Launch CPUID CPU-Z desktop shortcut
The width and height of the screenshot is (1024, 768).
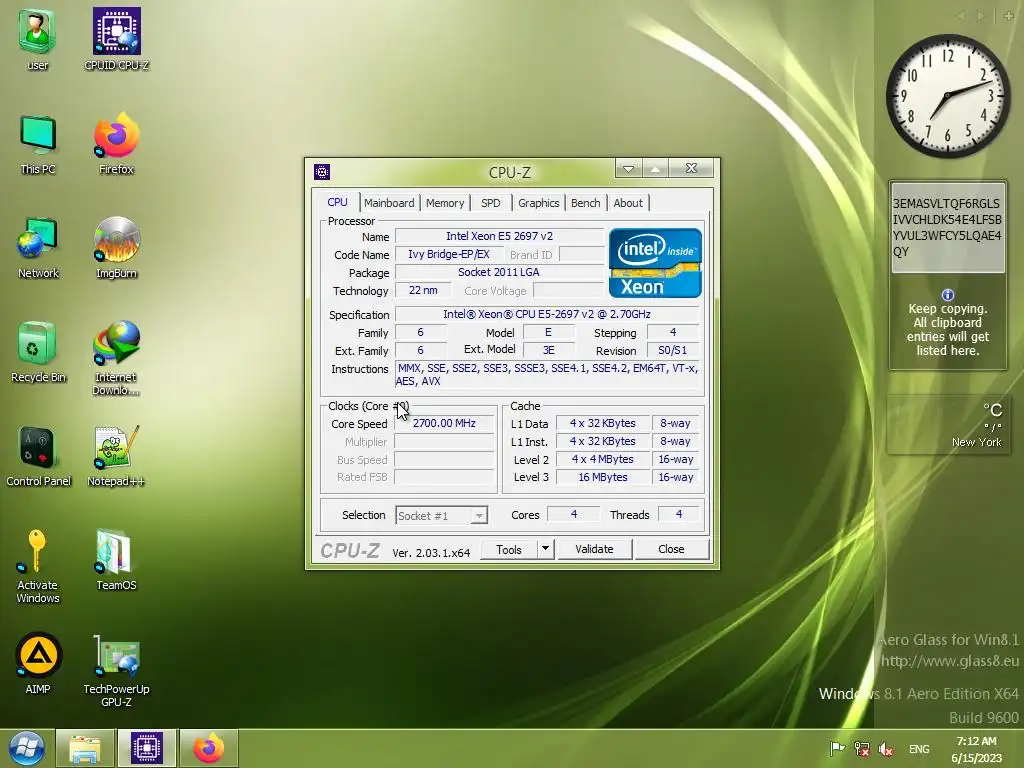[x=116, y=39]
